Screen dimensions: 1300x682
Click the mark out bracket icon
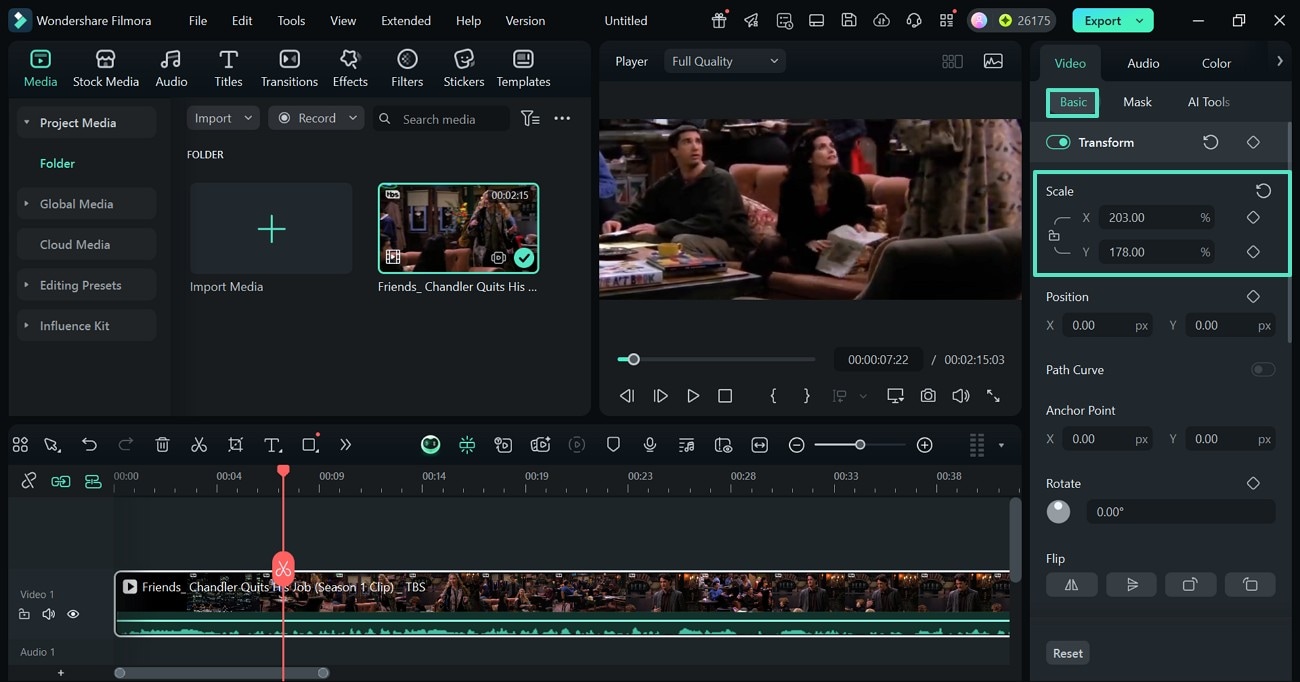pyautogui.click(x=806, y=396)
